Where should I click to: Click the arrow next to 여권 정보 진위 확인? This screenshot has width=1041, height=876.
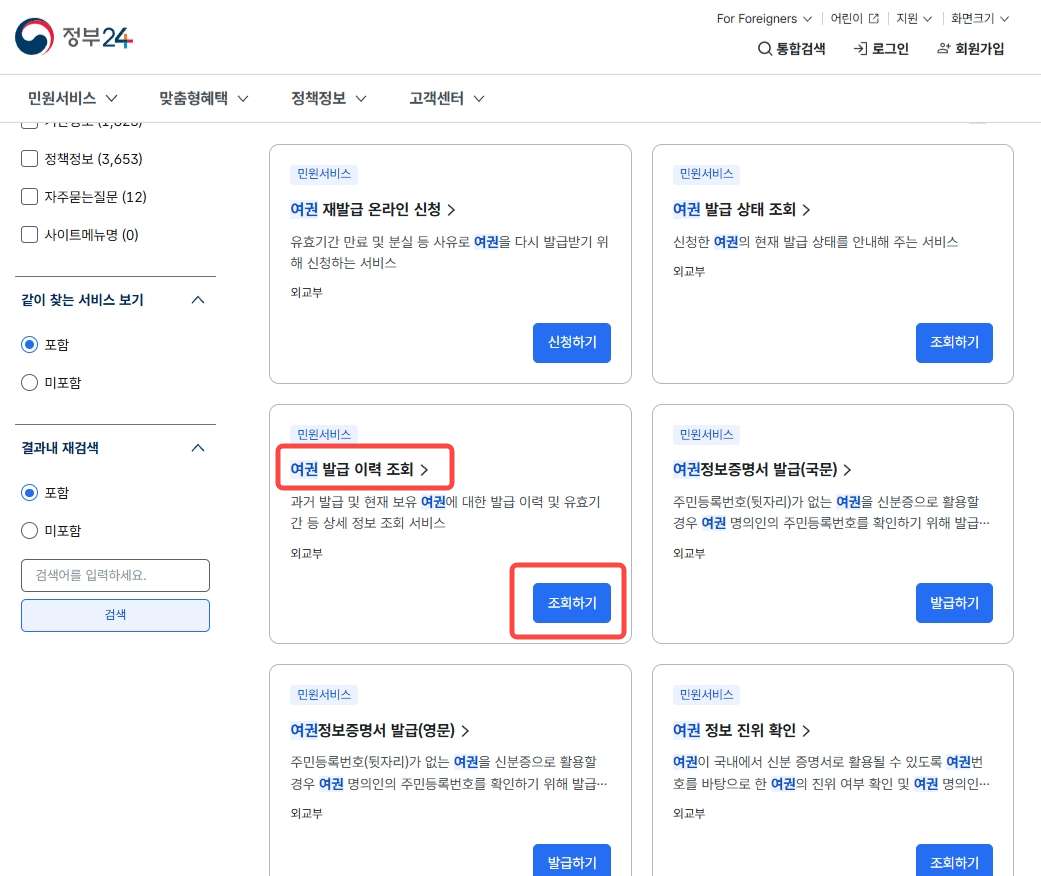pyautogui.click(x=808, y=730)
